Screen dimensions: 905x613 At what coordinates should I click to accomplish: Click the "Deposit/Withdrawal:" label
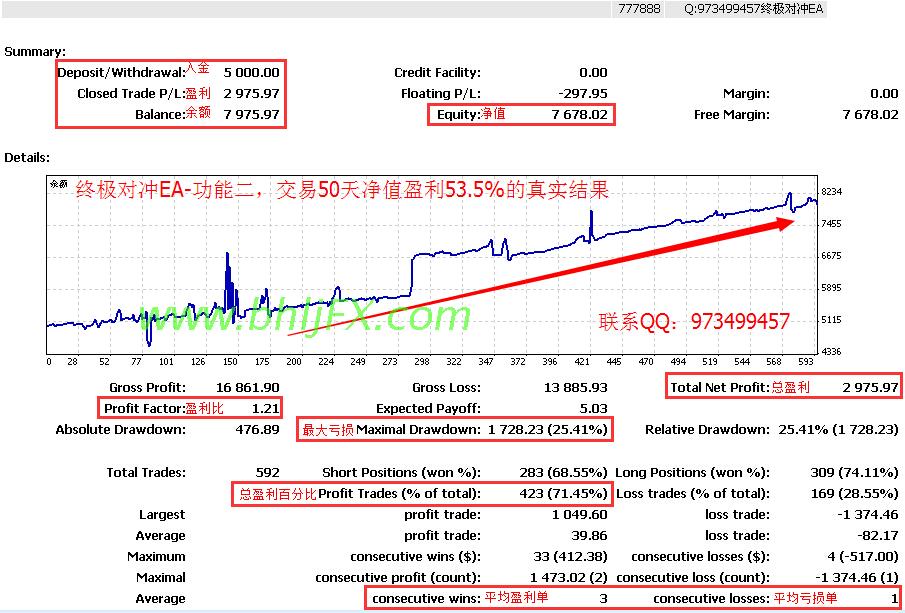pos(121,73)
